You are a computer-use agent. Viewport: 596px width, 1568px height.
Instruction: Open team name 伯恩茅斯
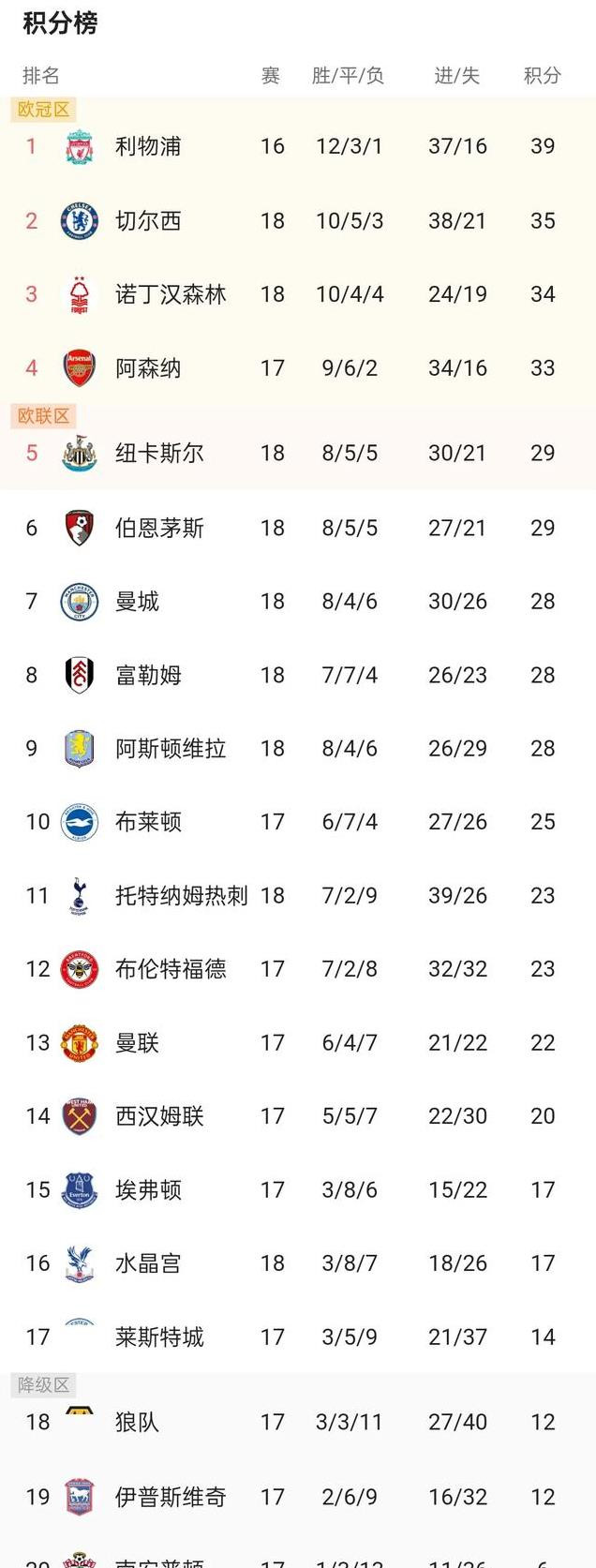coord(159,528)
